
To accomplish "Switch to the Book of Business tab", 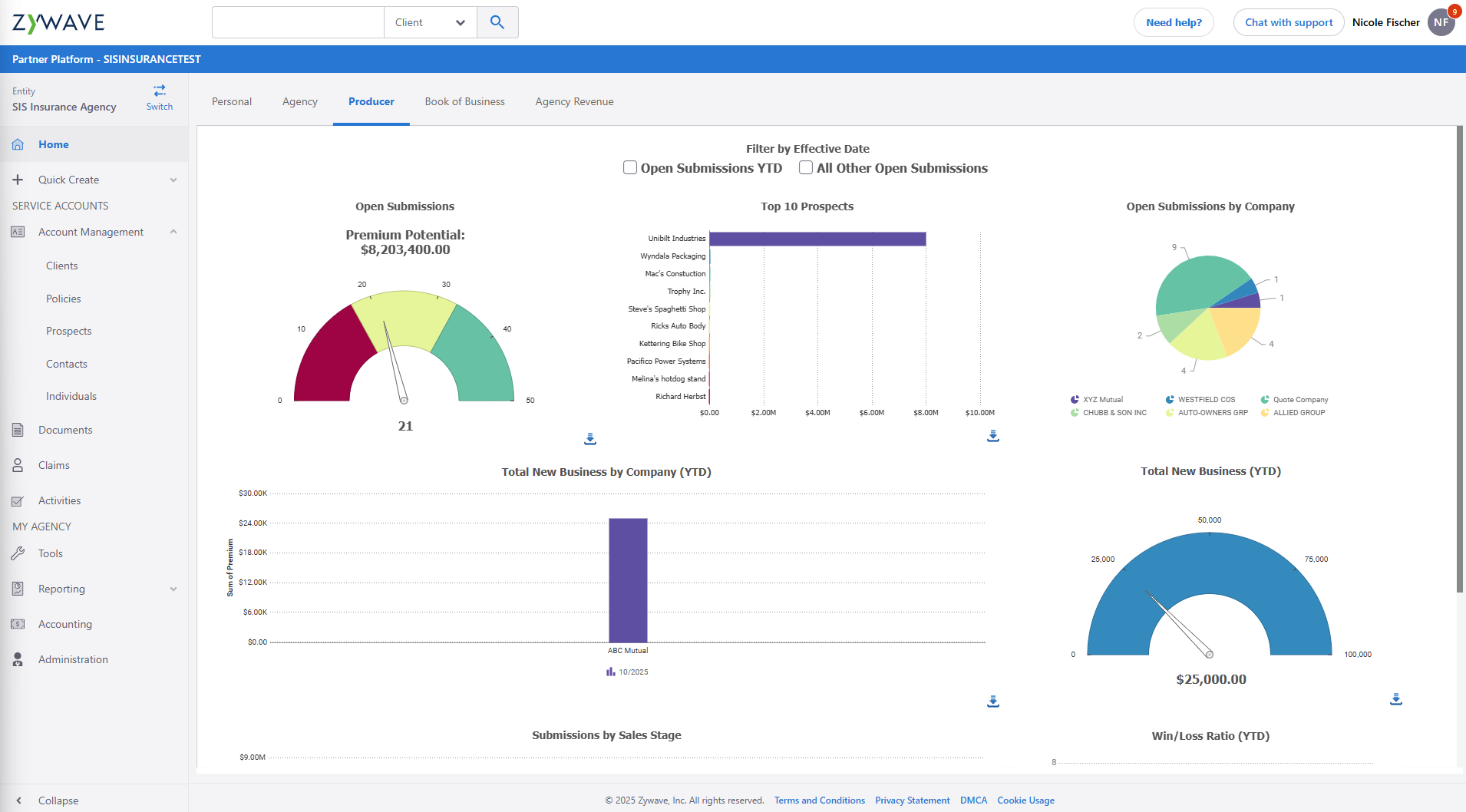I will point(464,101).
